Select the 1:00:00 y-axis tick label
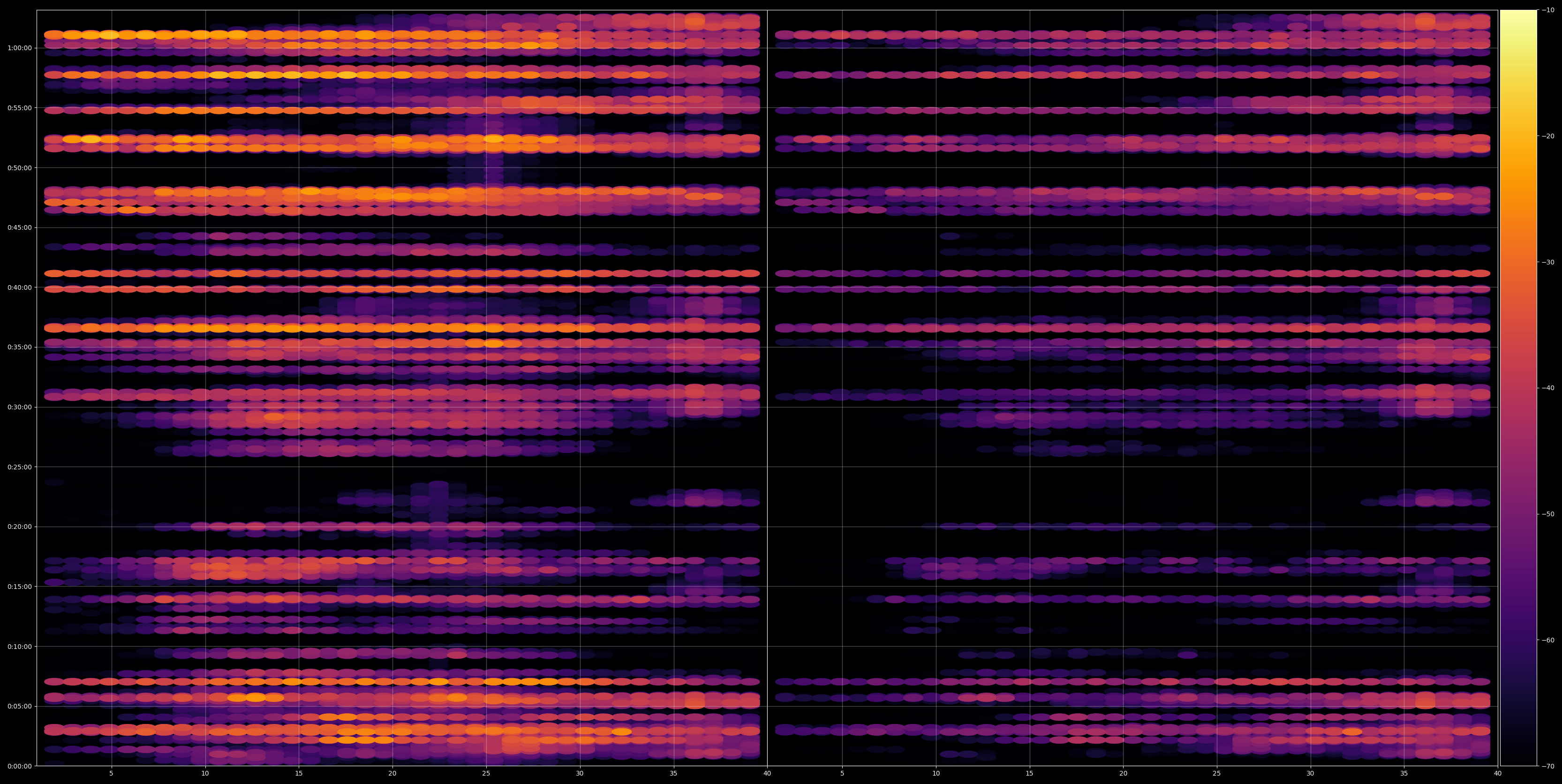This screenshot has height=784, width=1562. [x=19, y=48]
